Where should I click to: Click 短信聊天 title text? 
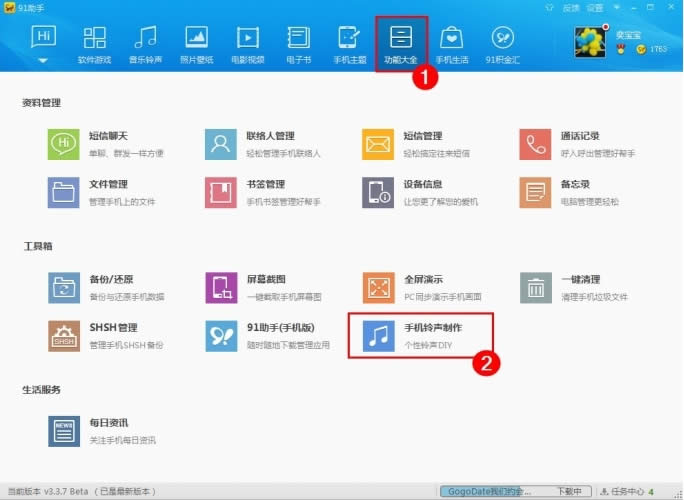pos(108,136)
